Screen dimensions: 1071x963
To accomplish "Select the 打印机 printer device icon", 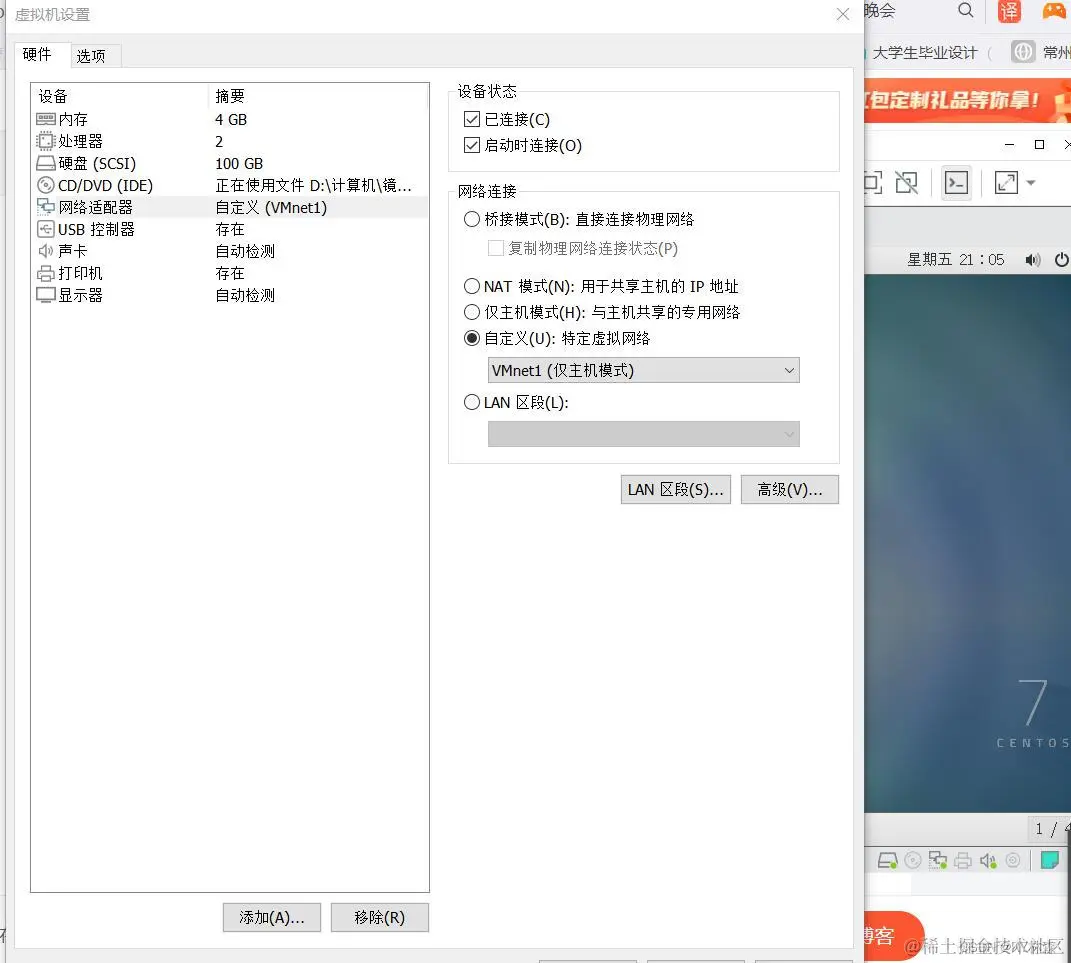I will click(46, 273).
